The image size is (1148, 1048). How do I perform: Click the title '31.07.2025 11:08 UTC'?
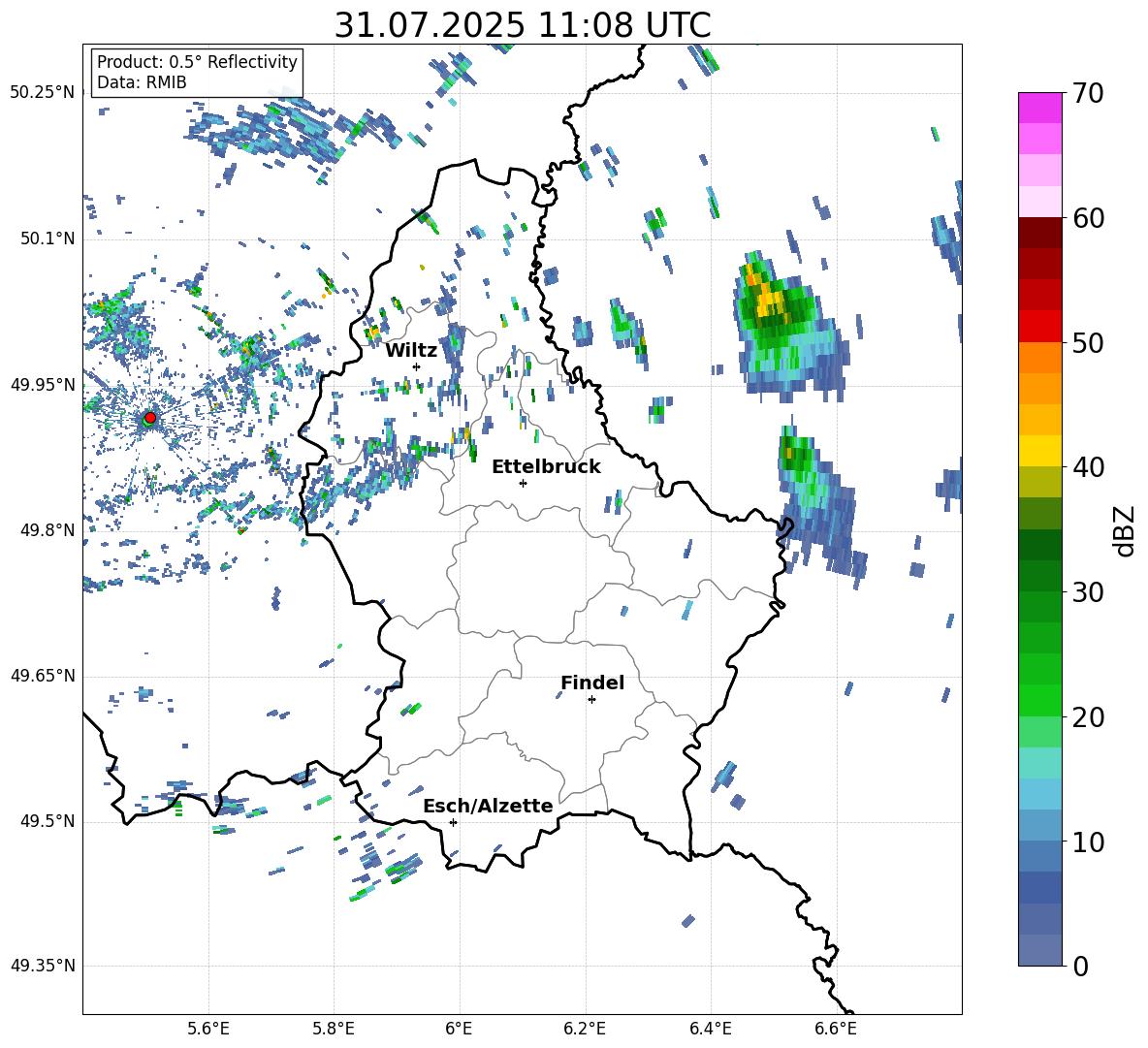pyautogui.click(x=523, y=25)
